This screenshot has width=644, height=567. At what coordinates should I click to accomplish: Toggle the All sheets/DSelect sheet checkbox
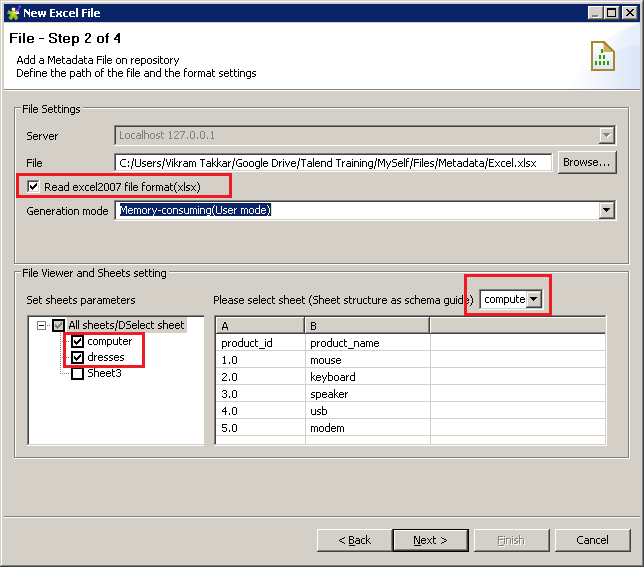[x=59, y=325]
